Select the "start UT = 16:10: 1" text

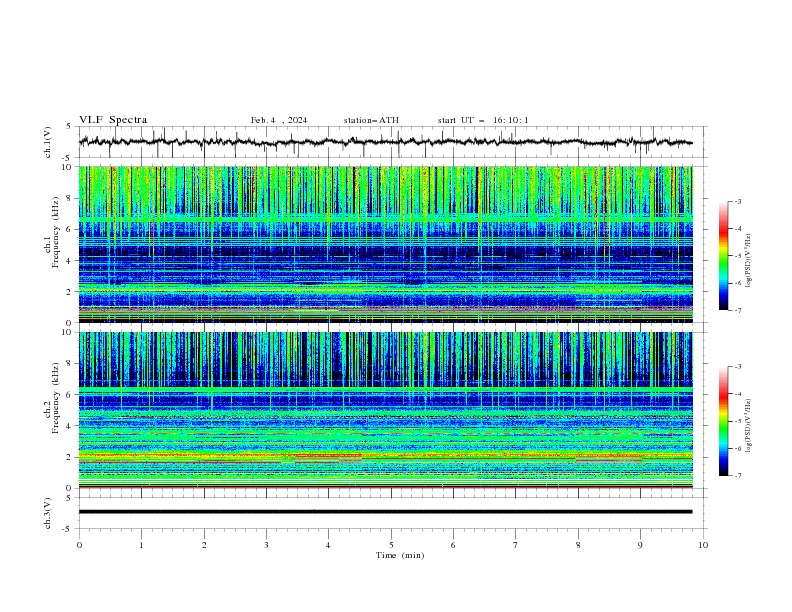point(483,120)
